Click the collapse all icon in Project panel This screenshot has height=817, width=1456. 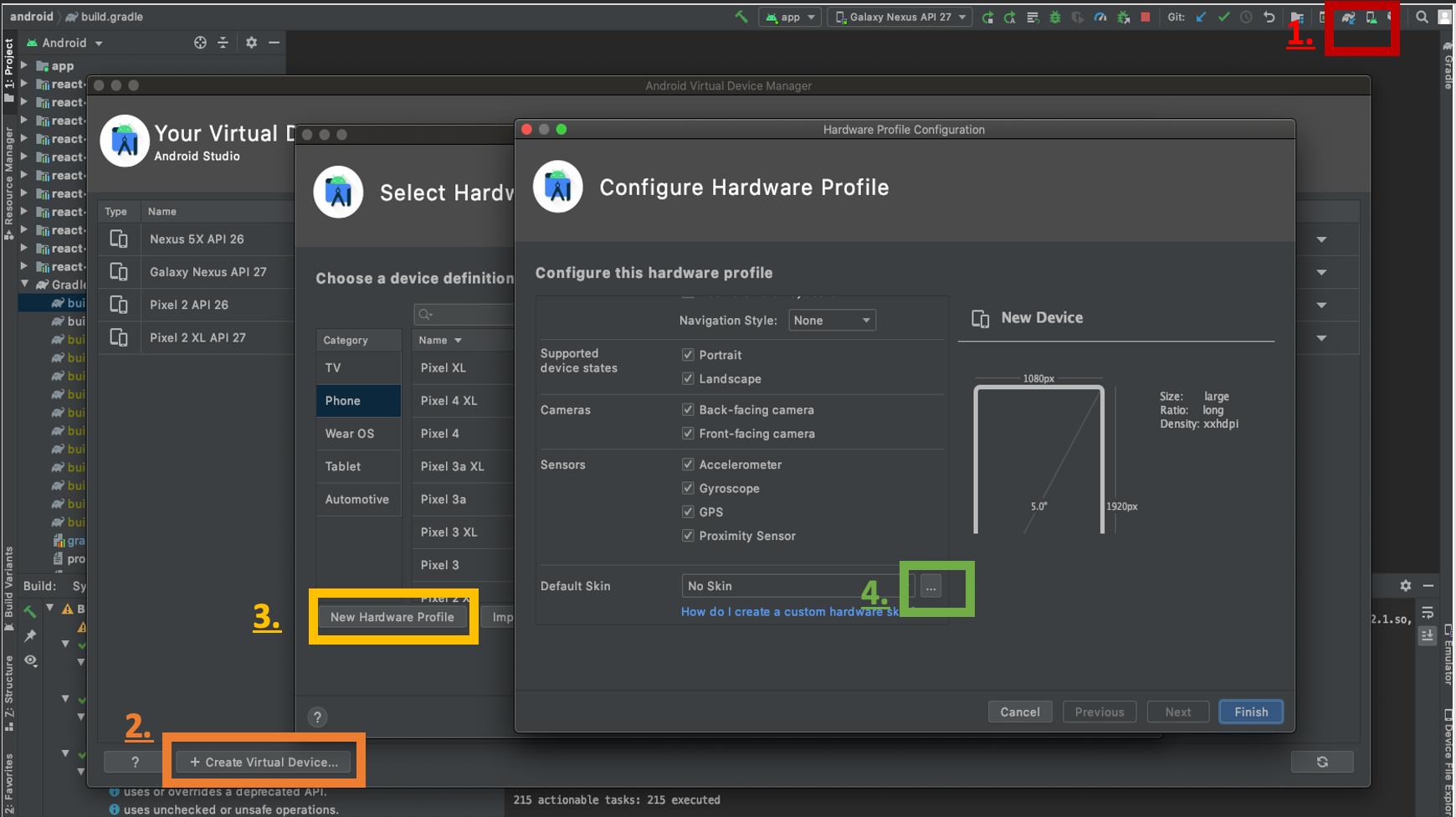[x=223, y=43]
